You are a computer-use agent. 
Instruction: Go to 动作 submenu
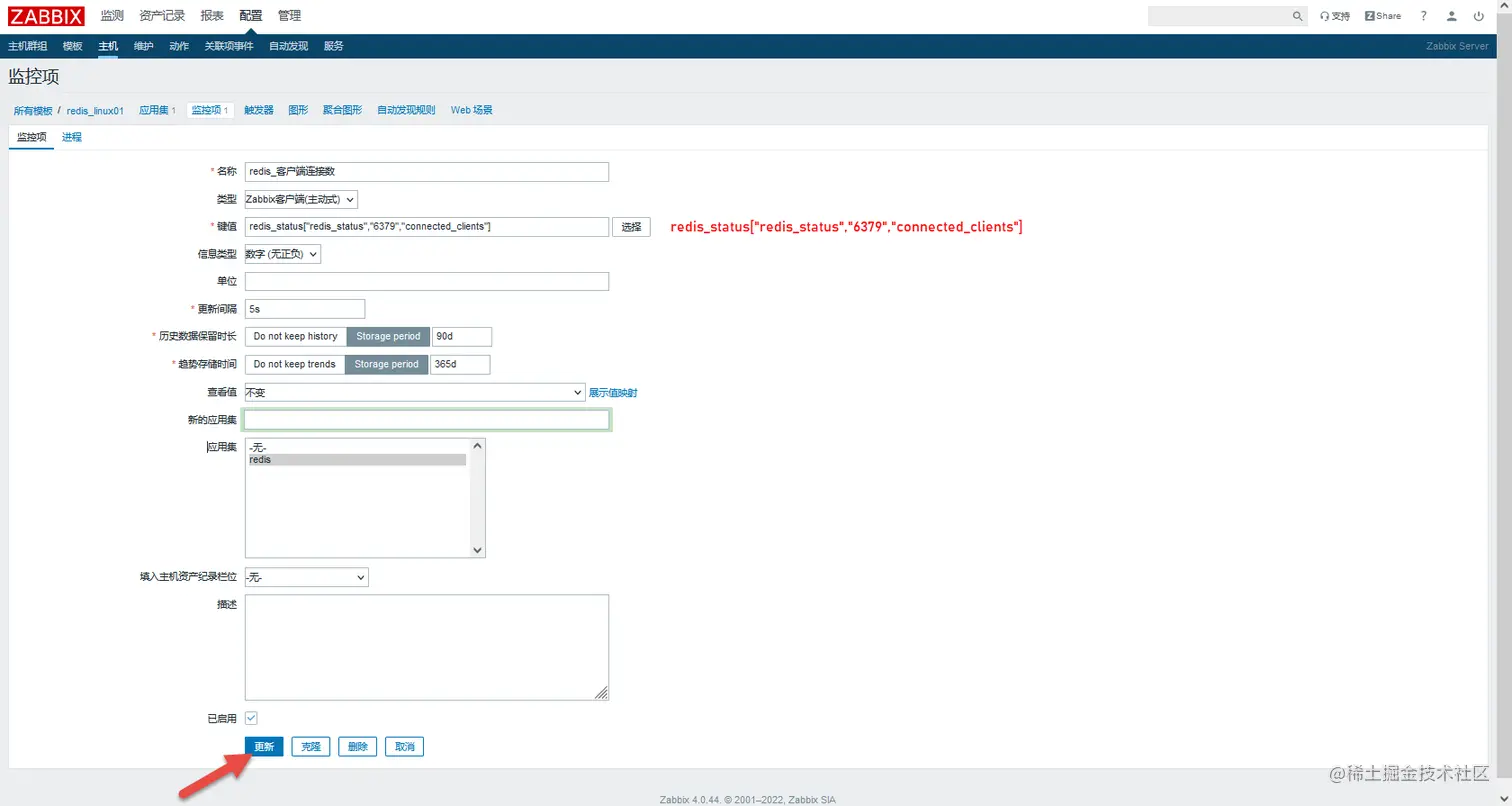pyautogui.click(x=179, y=46)
